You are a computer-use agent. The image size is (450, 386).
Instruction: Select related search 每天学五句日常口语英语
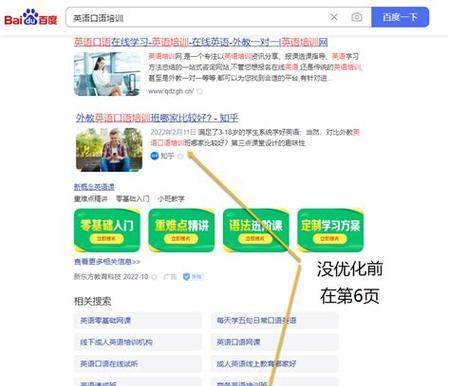click(275, 321)
